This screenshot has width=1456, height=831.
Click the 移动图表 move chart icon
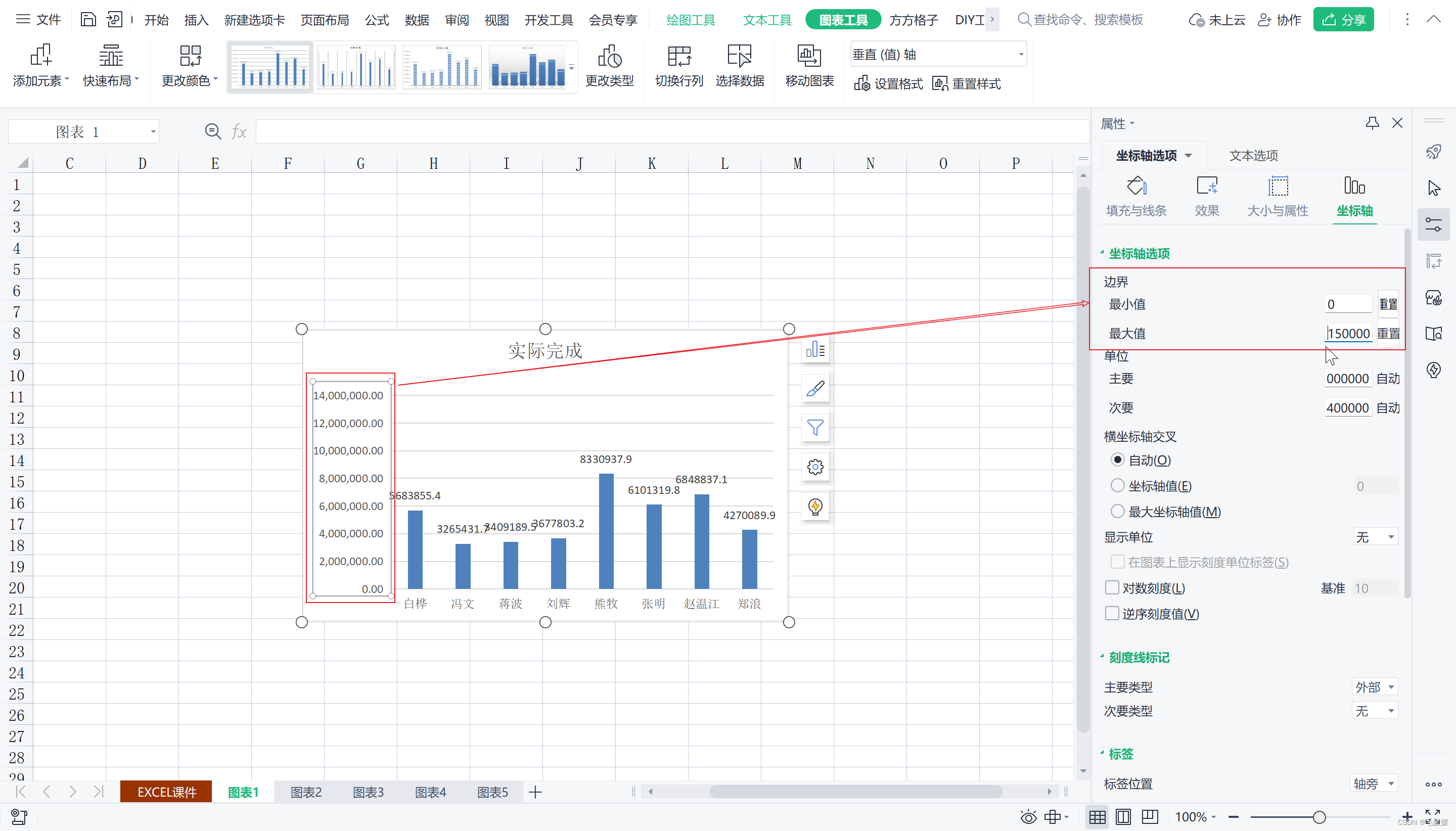pos(809,56)
